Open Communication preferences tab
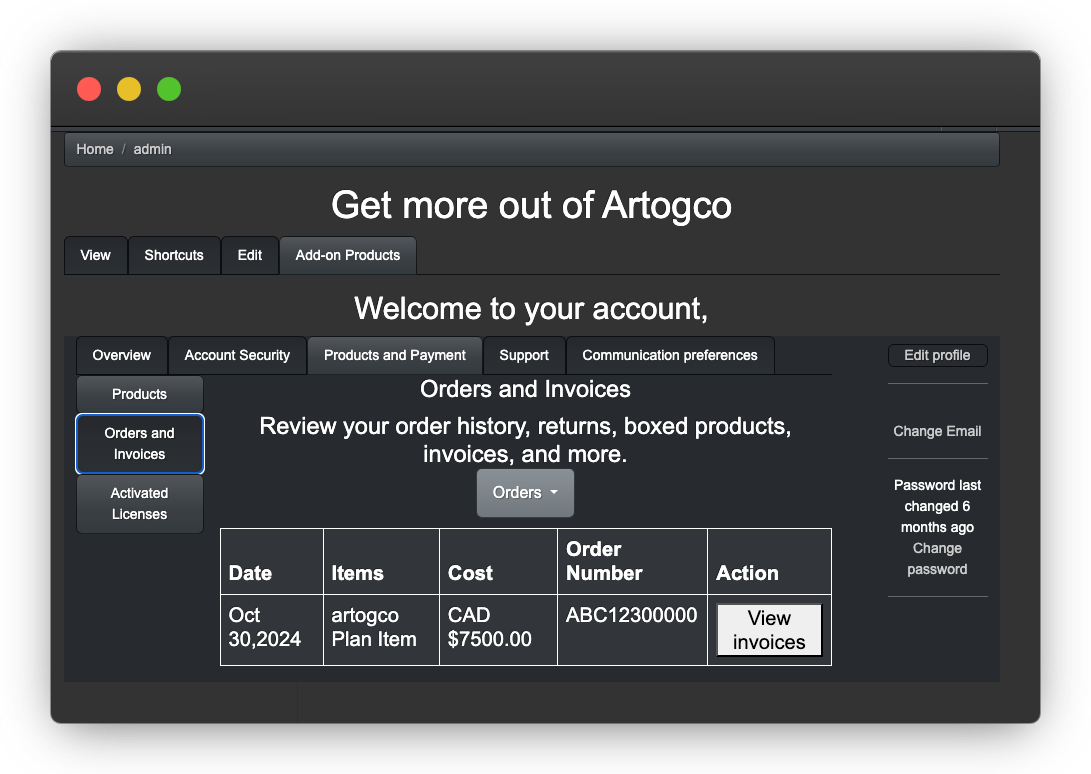Screen dimensions: 1091x774 tap(670, 356)
